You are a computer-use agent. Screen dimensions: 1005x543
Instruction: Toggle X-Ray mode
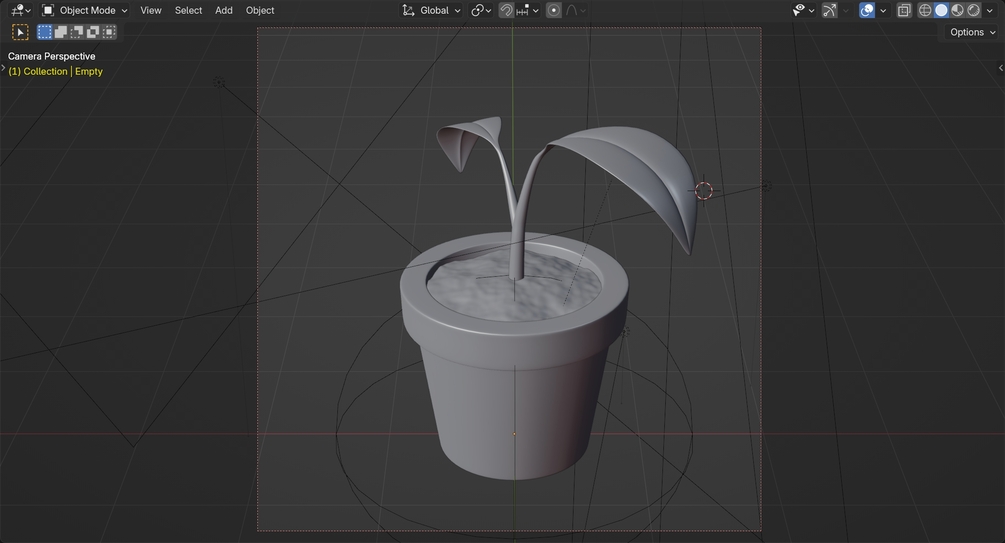coord(904,10)
